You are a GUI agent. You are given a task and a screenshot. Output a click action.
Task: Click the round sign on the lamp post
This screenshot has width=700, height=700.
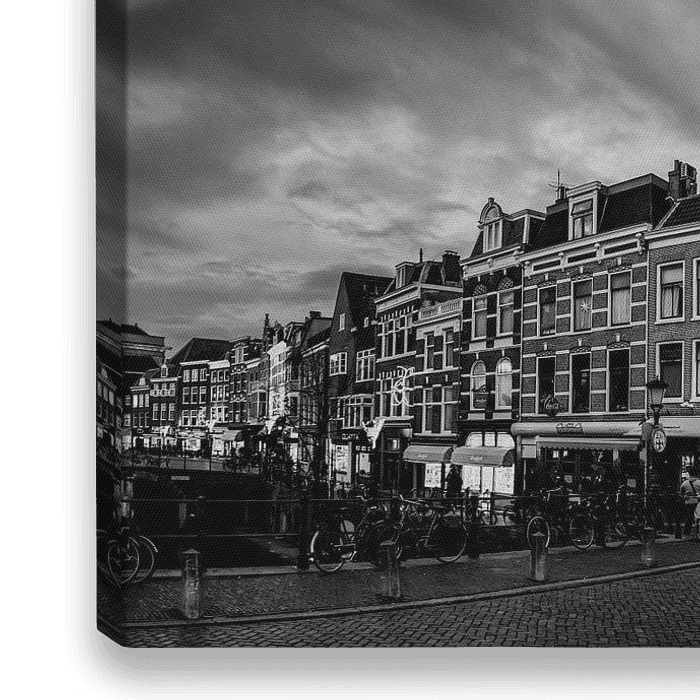(658, 440)
